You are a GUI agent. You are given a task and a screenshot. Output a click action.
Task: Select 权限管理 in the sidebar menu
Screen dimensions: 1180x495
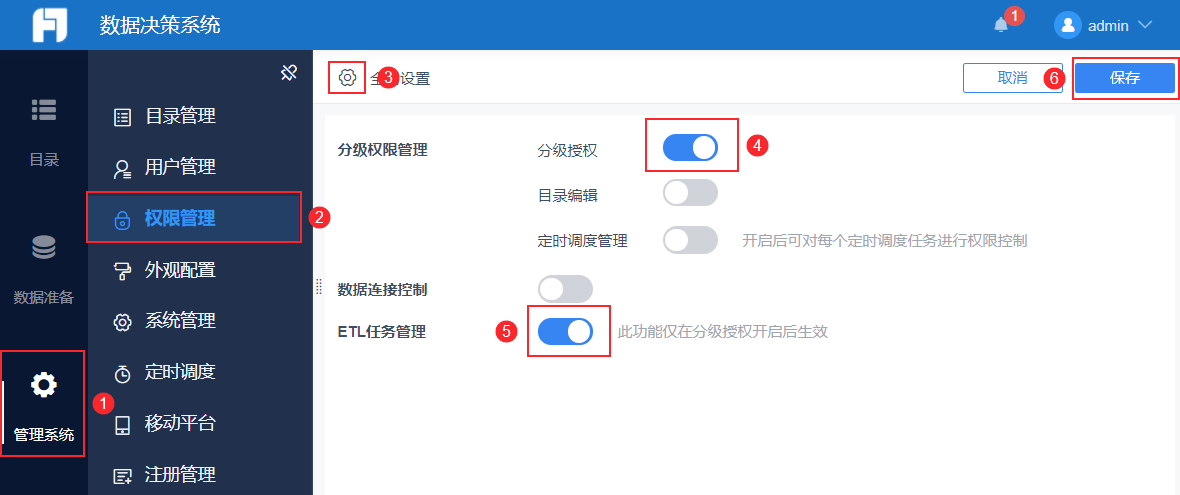pyautogui.click(x=180, y=218)
